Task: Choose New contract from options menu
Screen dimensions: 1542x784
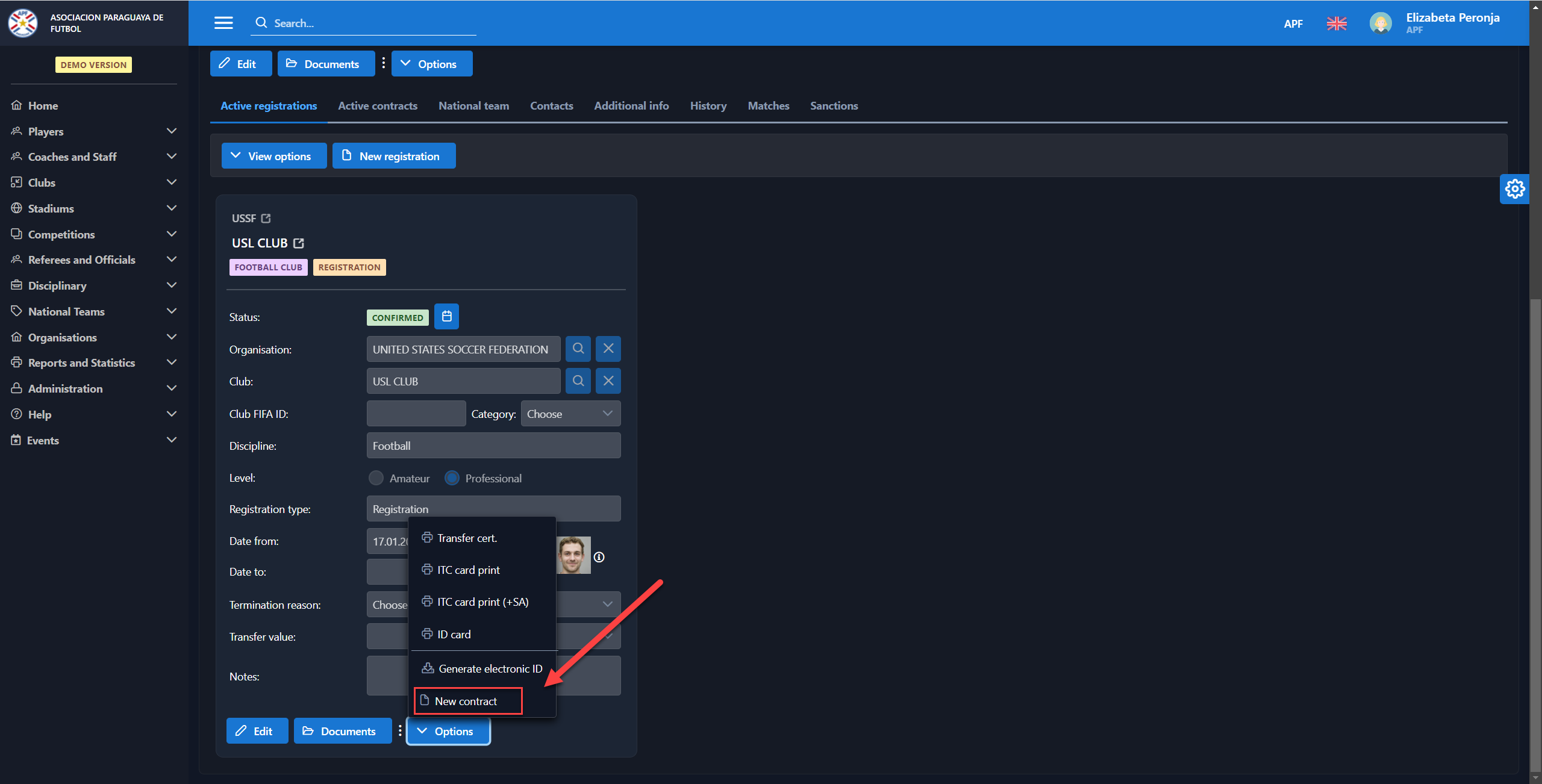Action: coord(467,701)
